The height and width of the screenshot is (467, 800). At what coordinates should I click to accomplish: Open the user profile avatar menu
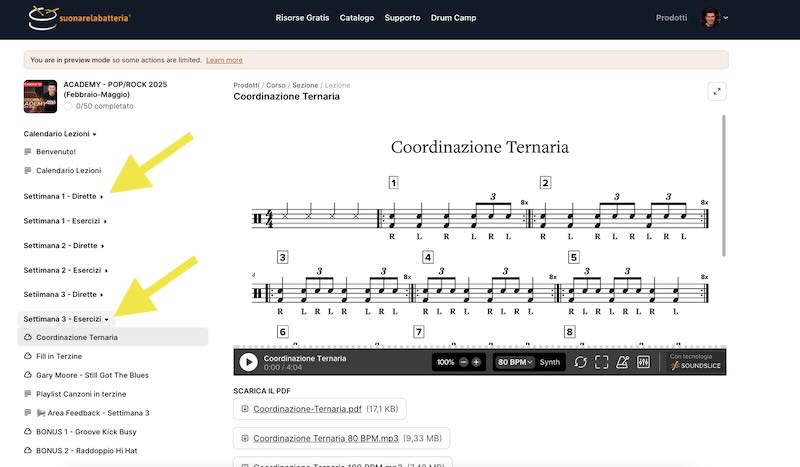point(712,18)
